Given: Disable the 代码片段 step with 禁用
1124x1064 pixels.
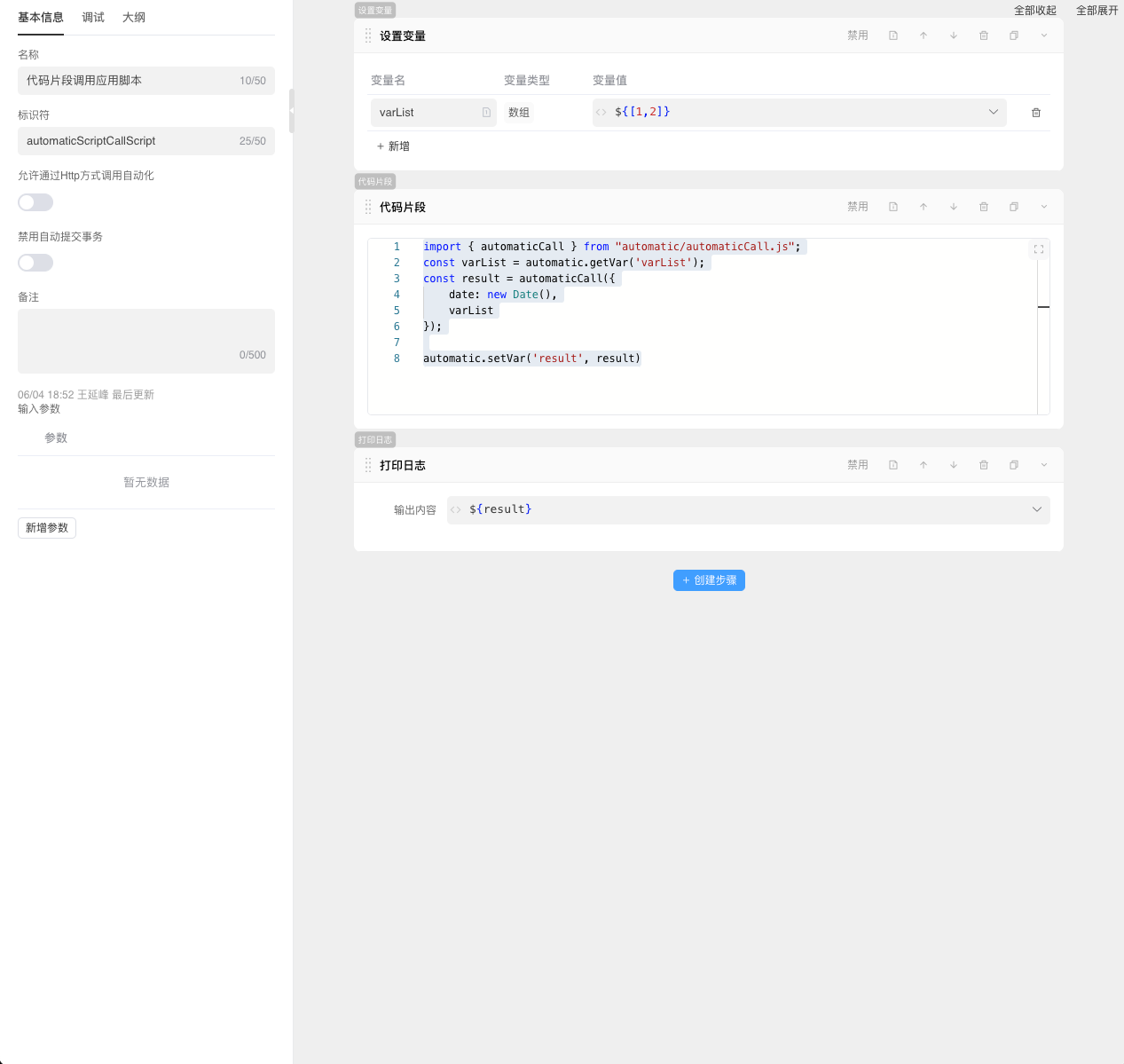Looking at the screenshot, I should [857, 207].
